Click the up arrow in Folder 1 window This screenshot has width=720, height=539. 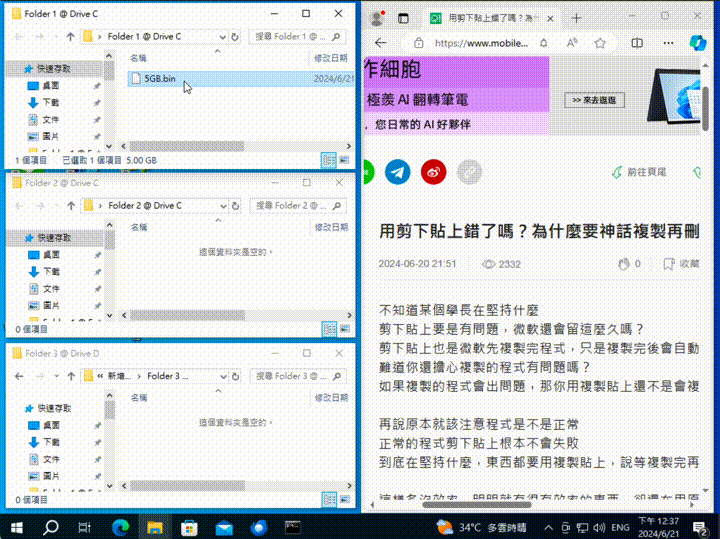click(70, 37)
